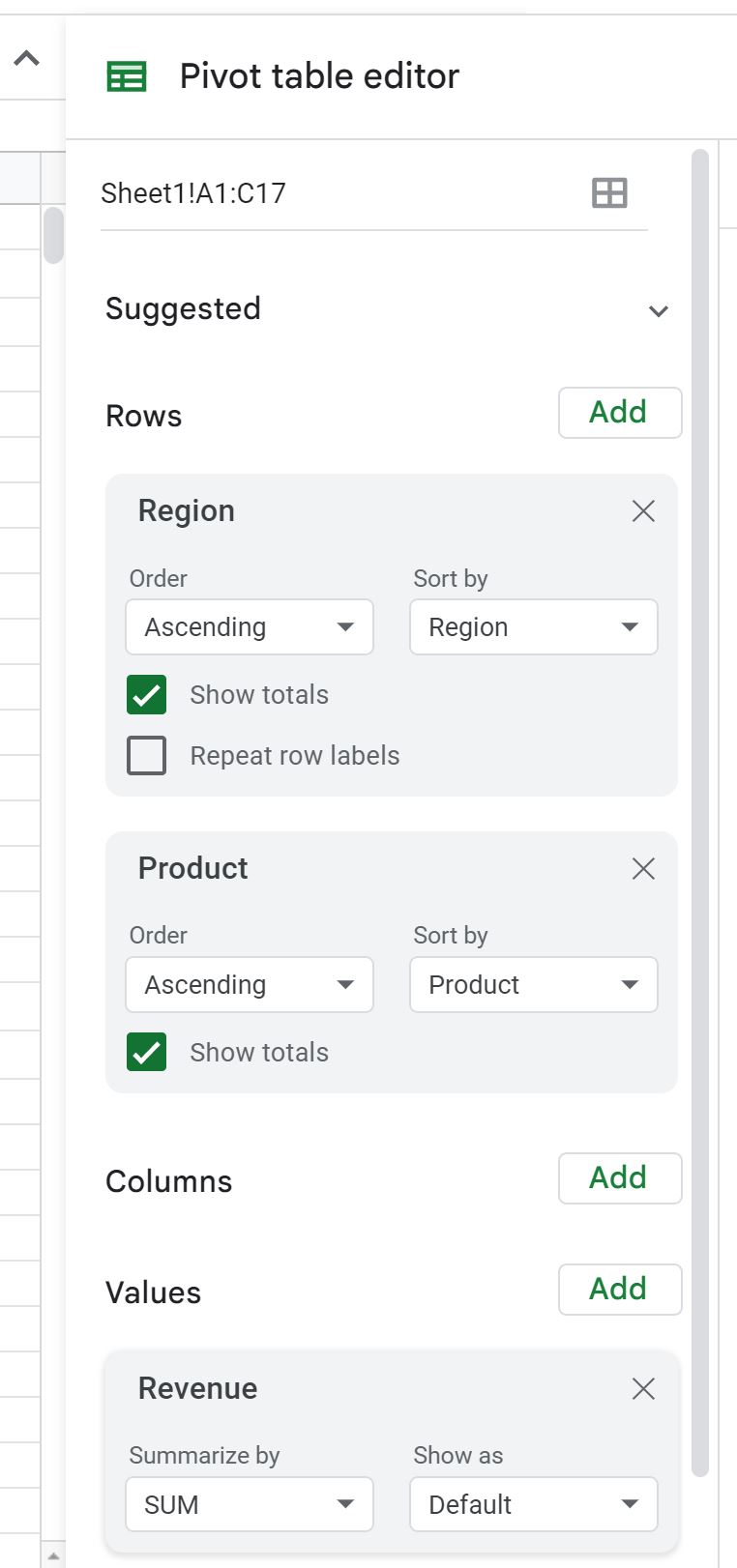Remove the Region row field

point(643,511)
